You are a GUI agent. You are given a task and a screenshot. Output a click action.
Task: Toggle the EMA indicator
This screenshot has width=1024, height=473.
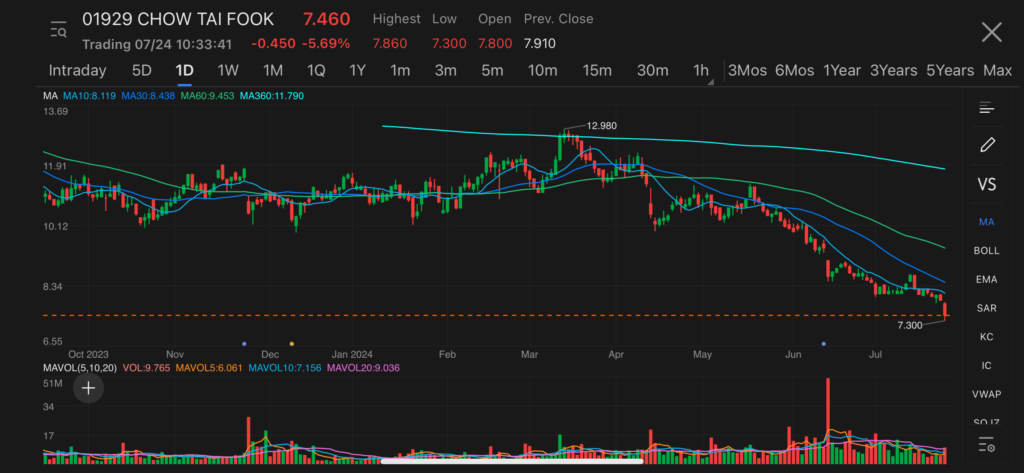986,280
